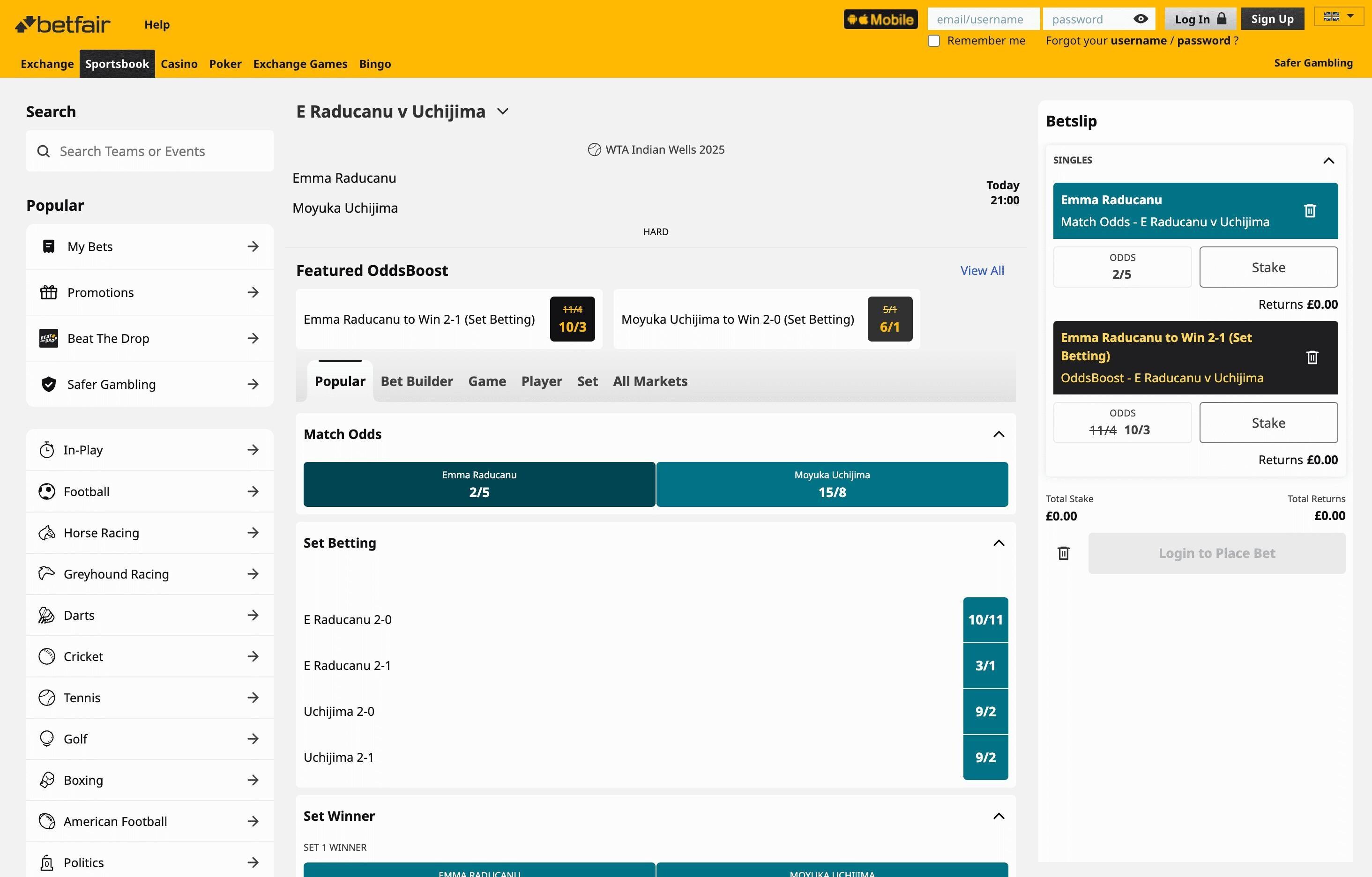Select Uchijima 2-0 OddsBoost 6/1
Screen dimensions: 1372x877
(889, 319)
